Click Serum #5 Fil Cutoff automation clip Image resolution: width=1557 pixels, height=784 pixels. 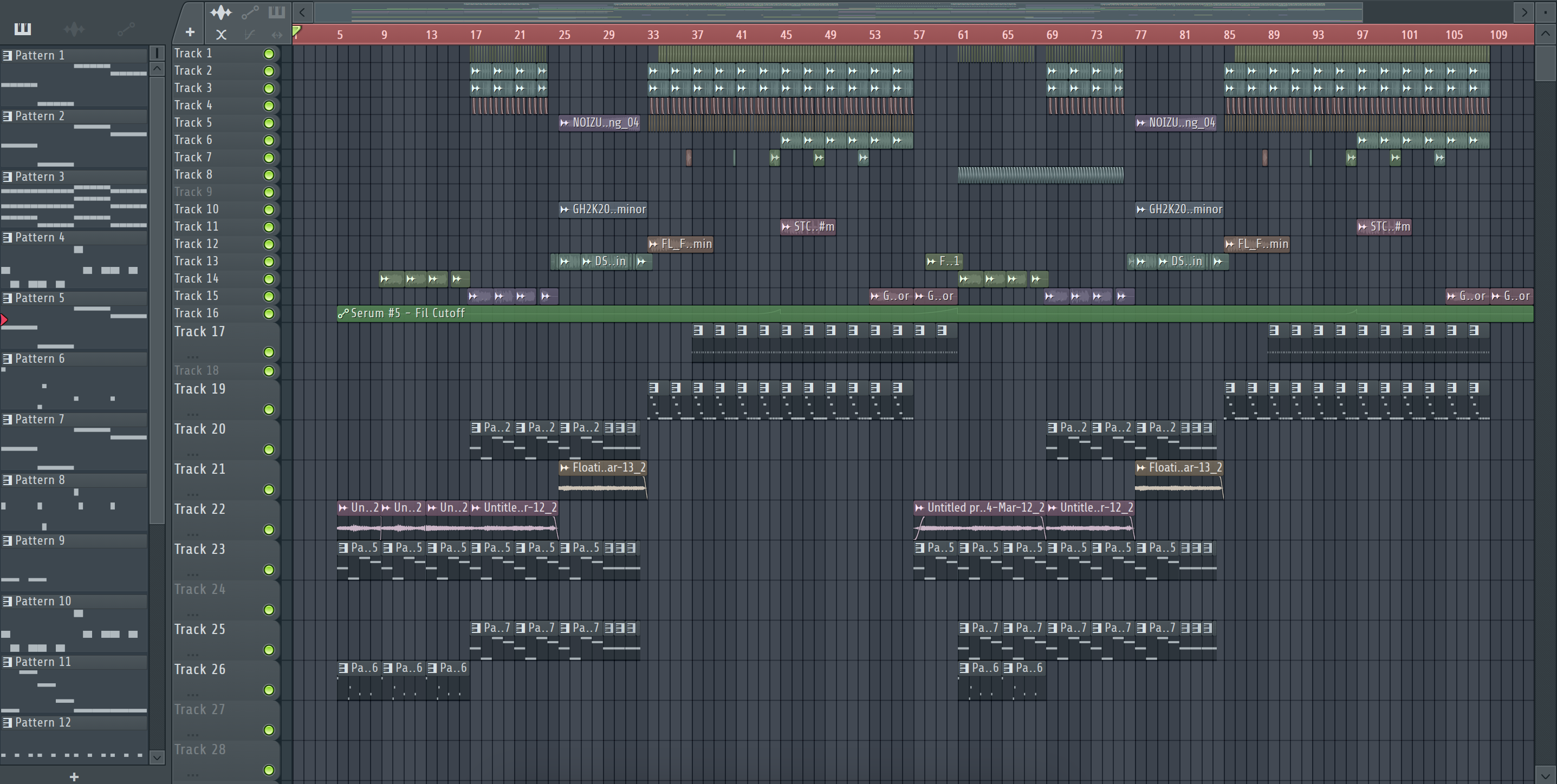click(x=408, y=313)
